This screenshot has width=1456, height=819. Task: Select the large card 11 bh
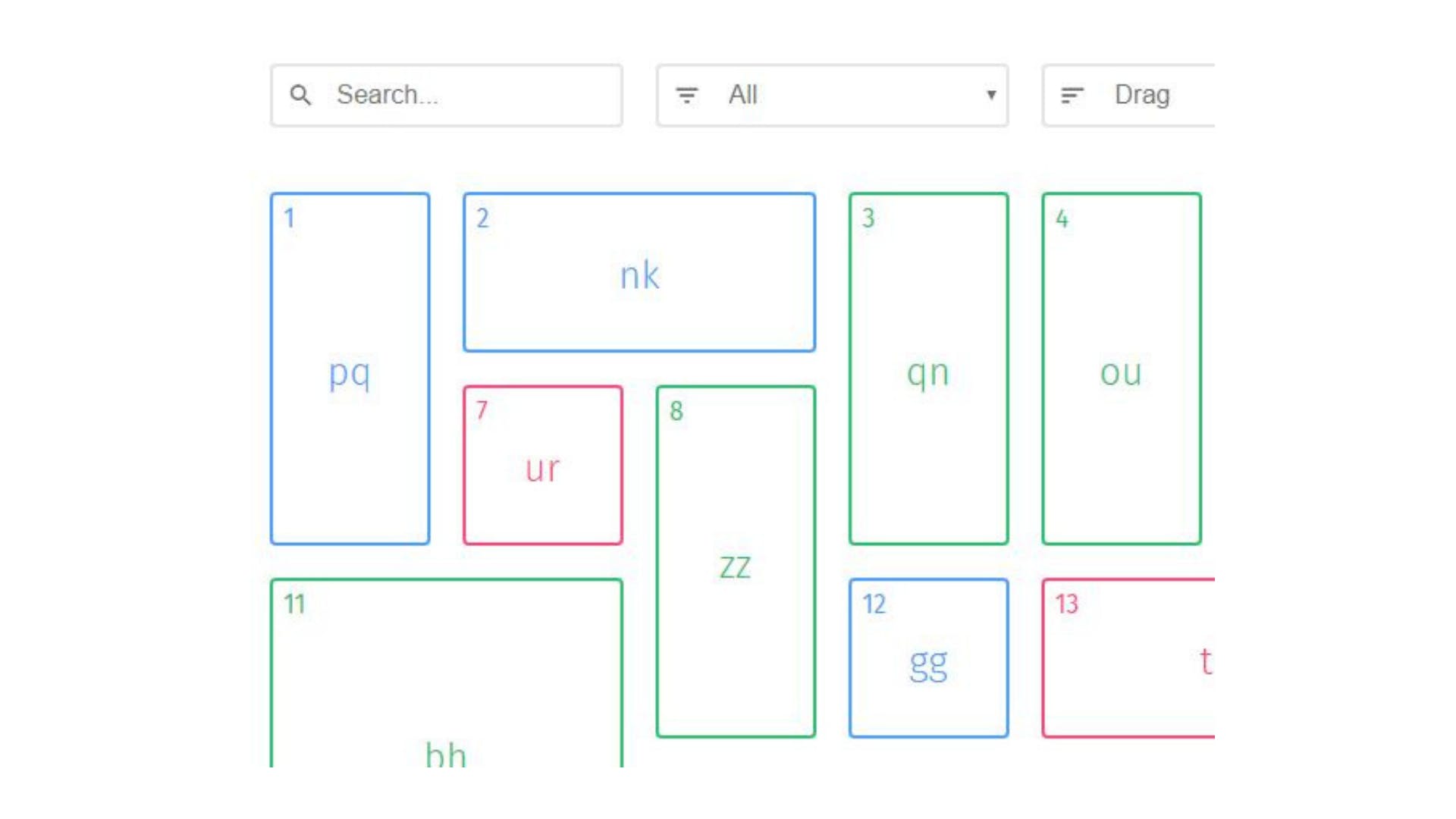point(446,675)
